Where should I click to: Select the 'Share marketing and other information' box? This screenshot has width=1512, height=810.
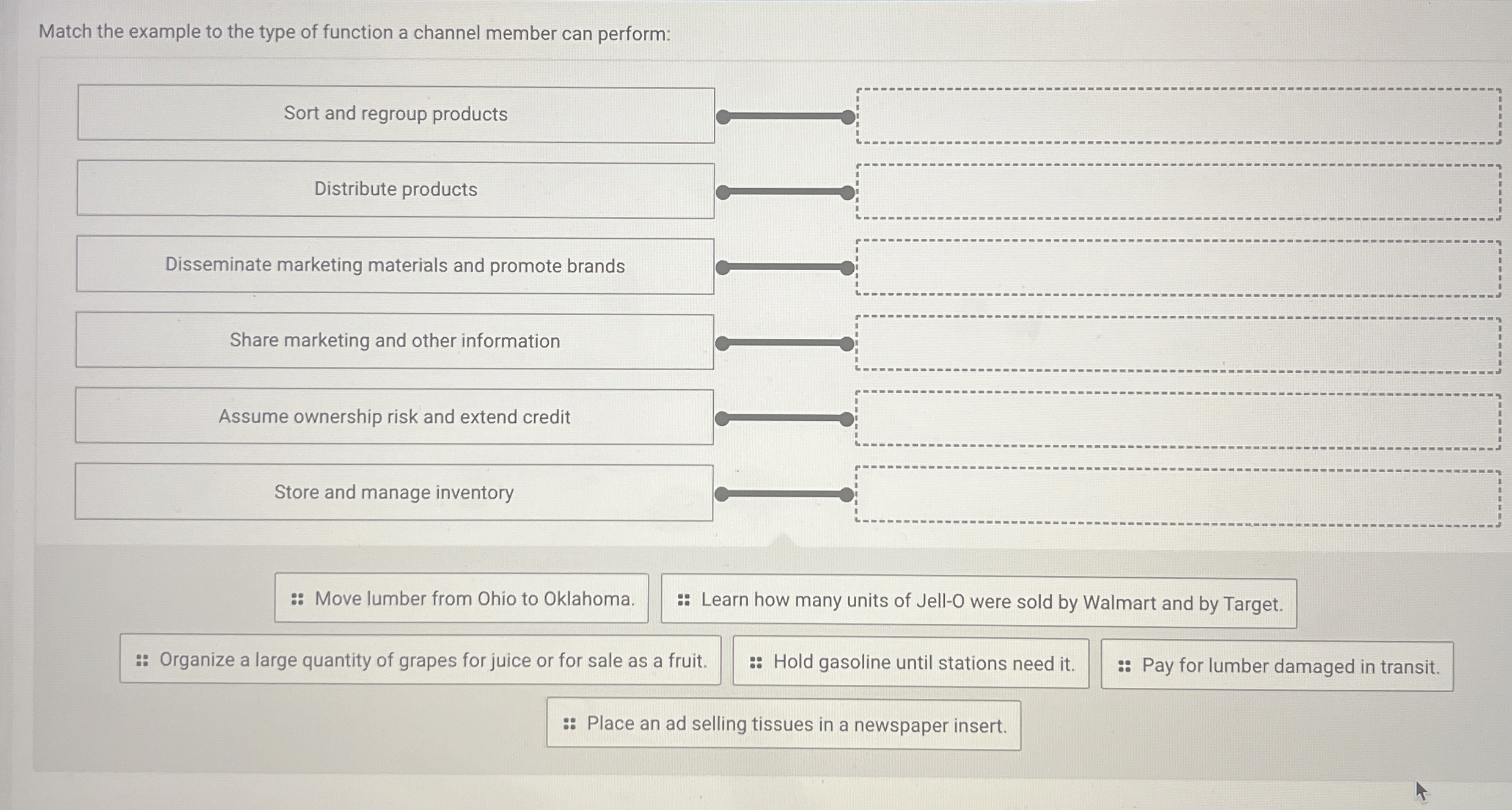click(396, 341)
